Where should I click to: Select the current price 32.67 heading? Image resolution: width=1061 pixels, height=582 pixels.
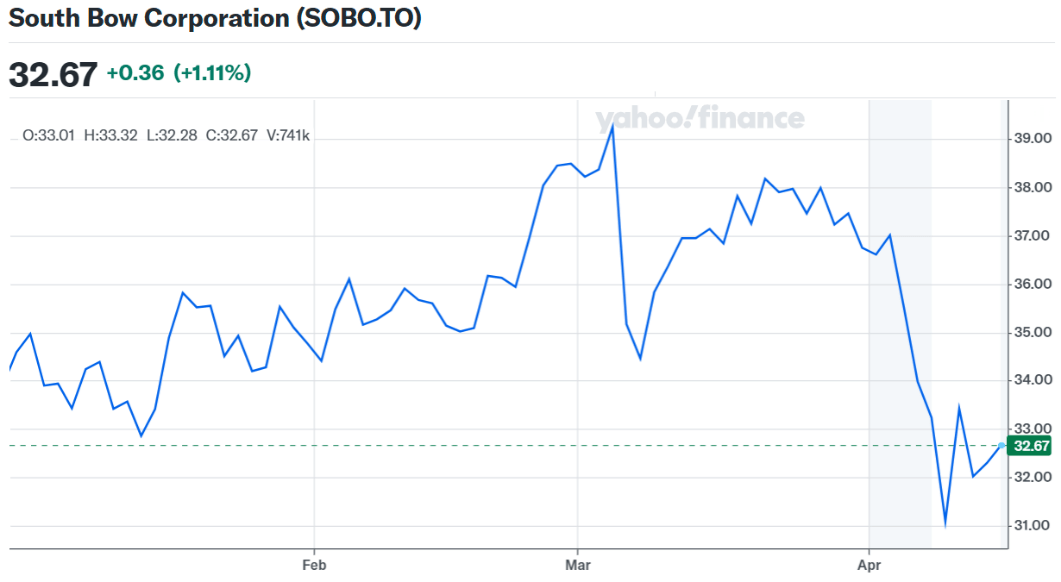(x=53, y=74)
